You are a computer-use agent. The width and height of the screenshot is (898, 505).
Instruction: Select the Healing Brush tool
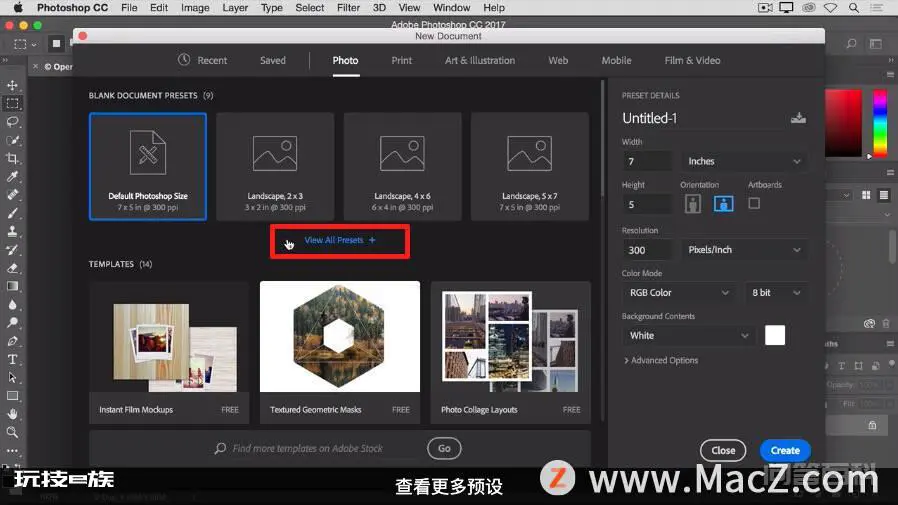(x=12, y=195)
